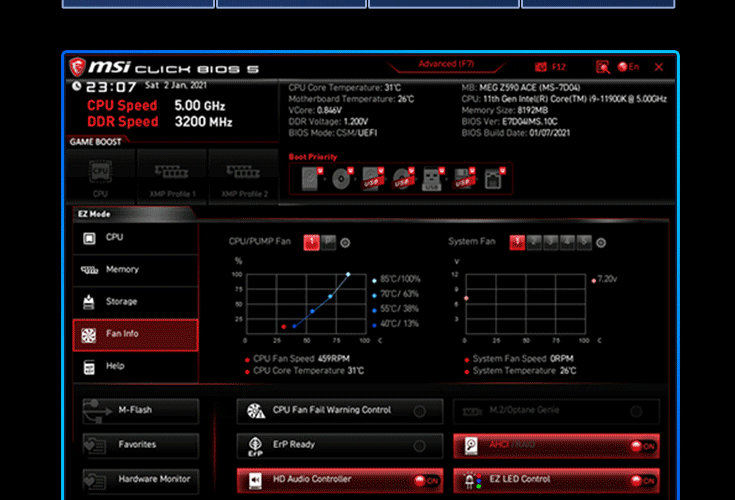Click the USB key icon in Boot Priority
This screenshot has width=735, height=500.
[433, 179]
